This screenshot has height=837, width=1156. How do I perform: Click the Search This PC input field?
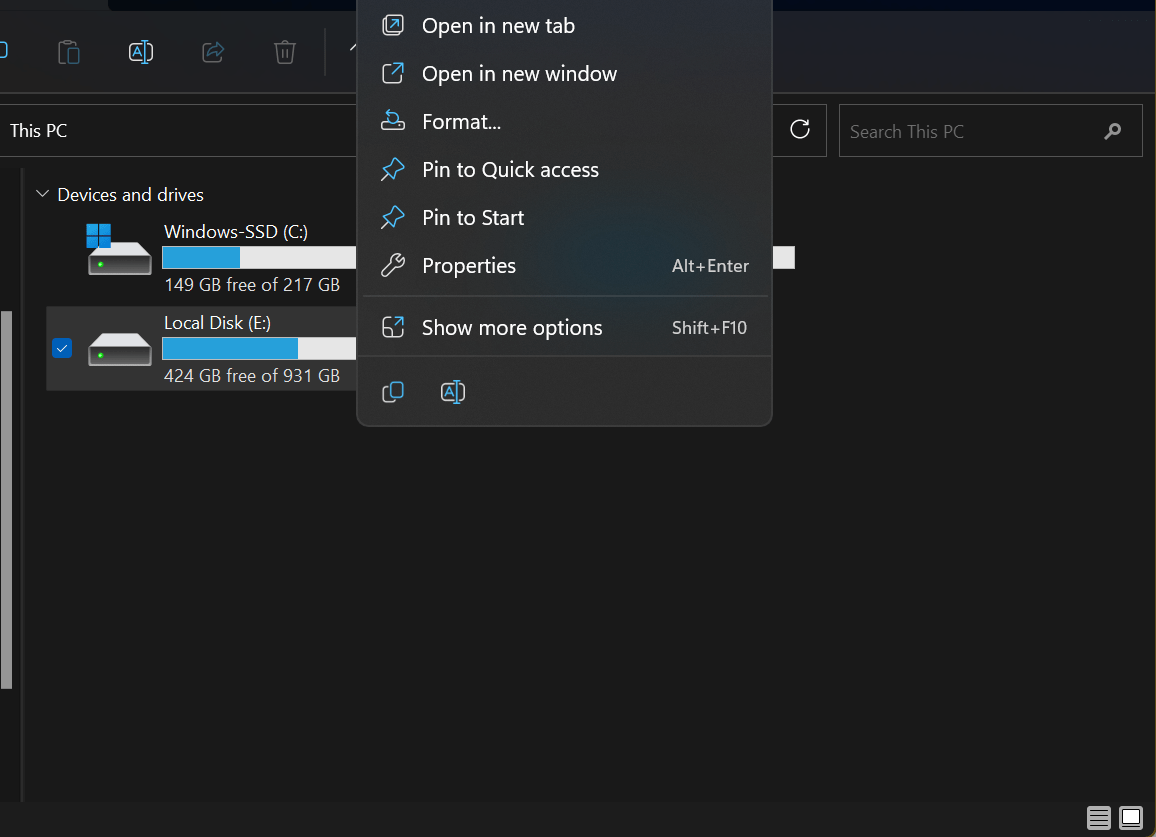click(960, 130)
